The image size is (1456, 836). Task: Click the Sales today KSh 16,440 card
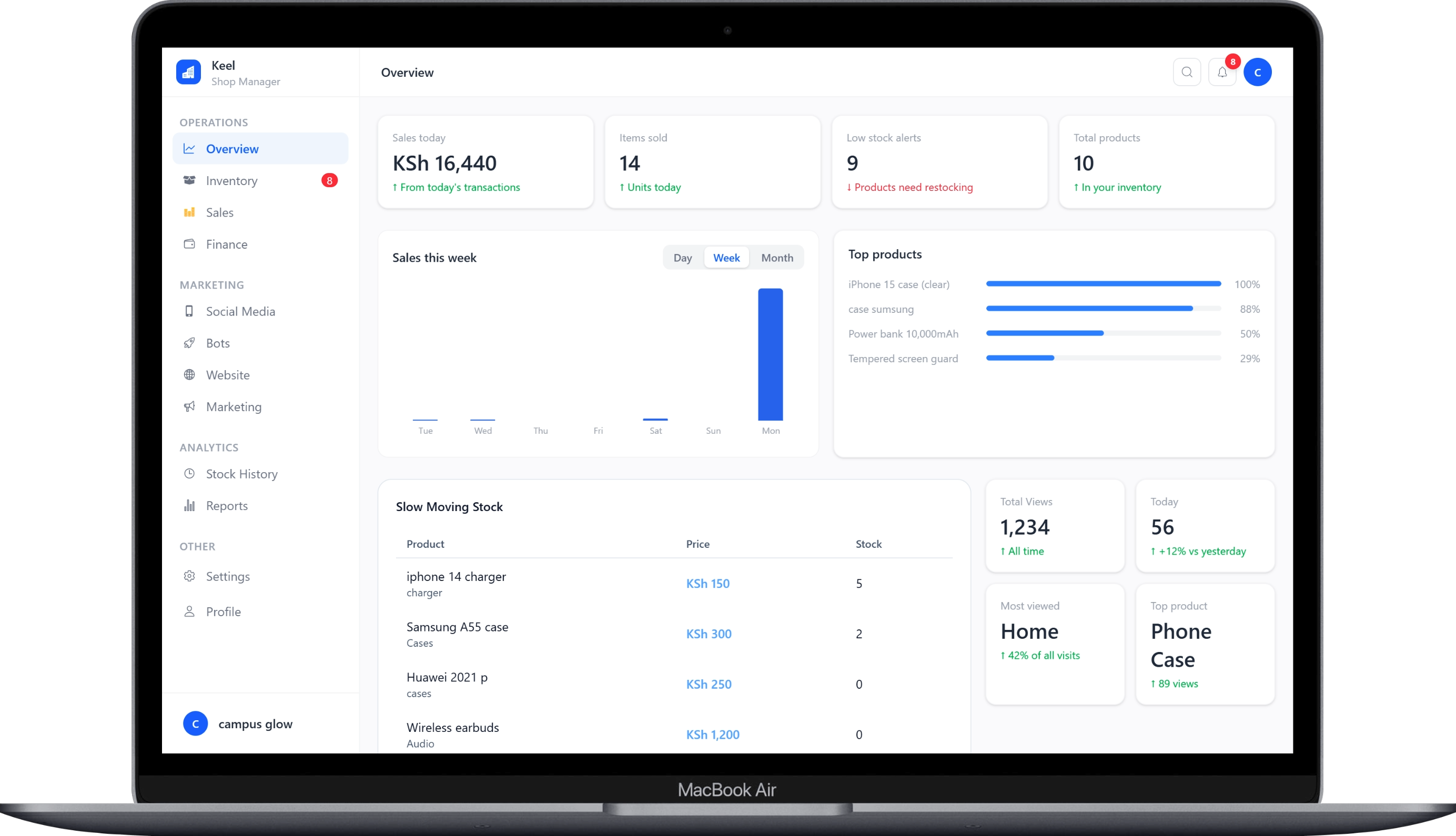[x=486, y=162]
